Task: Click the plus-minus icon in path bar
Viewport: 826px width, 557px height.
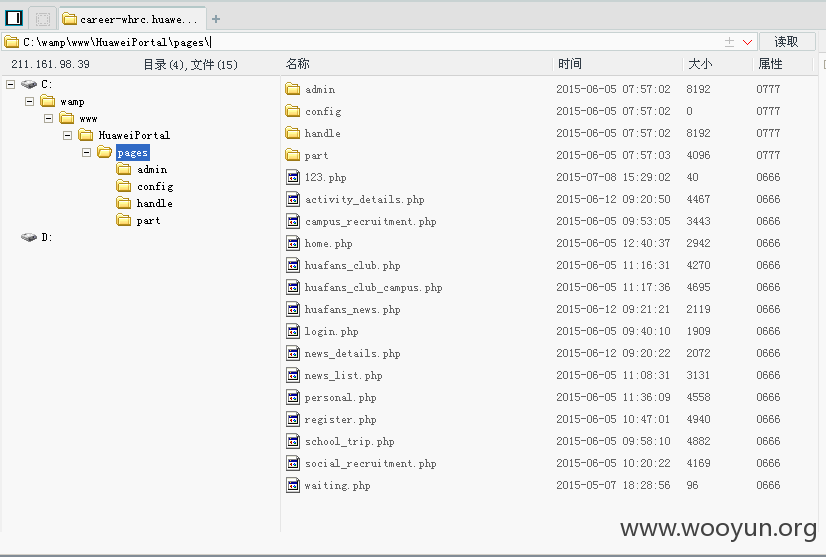Action: tap(729, 42)
